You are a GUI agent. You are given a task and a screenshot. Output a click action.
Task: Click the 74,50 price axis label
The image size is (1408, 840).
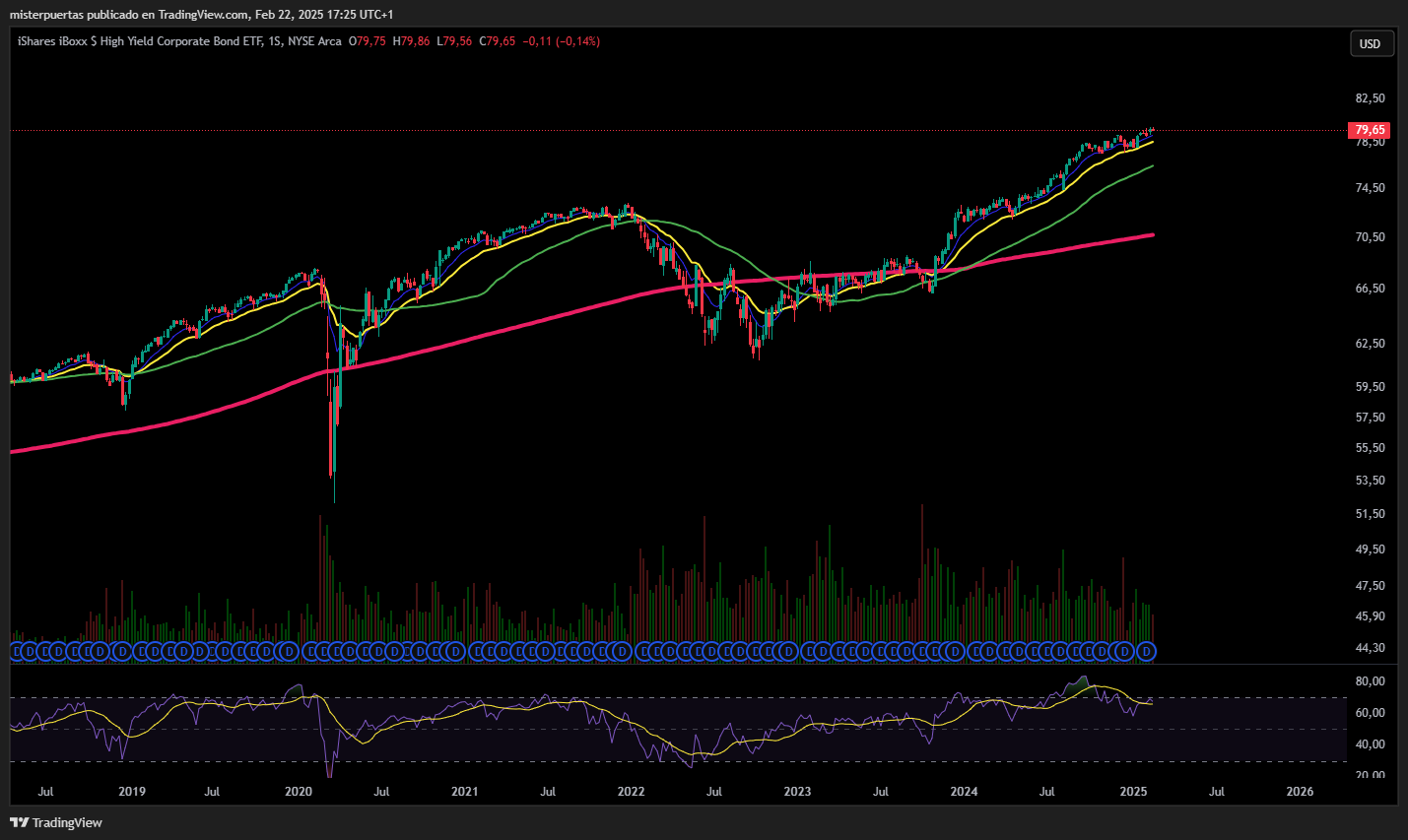point(1371,188)
